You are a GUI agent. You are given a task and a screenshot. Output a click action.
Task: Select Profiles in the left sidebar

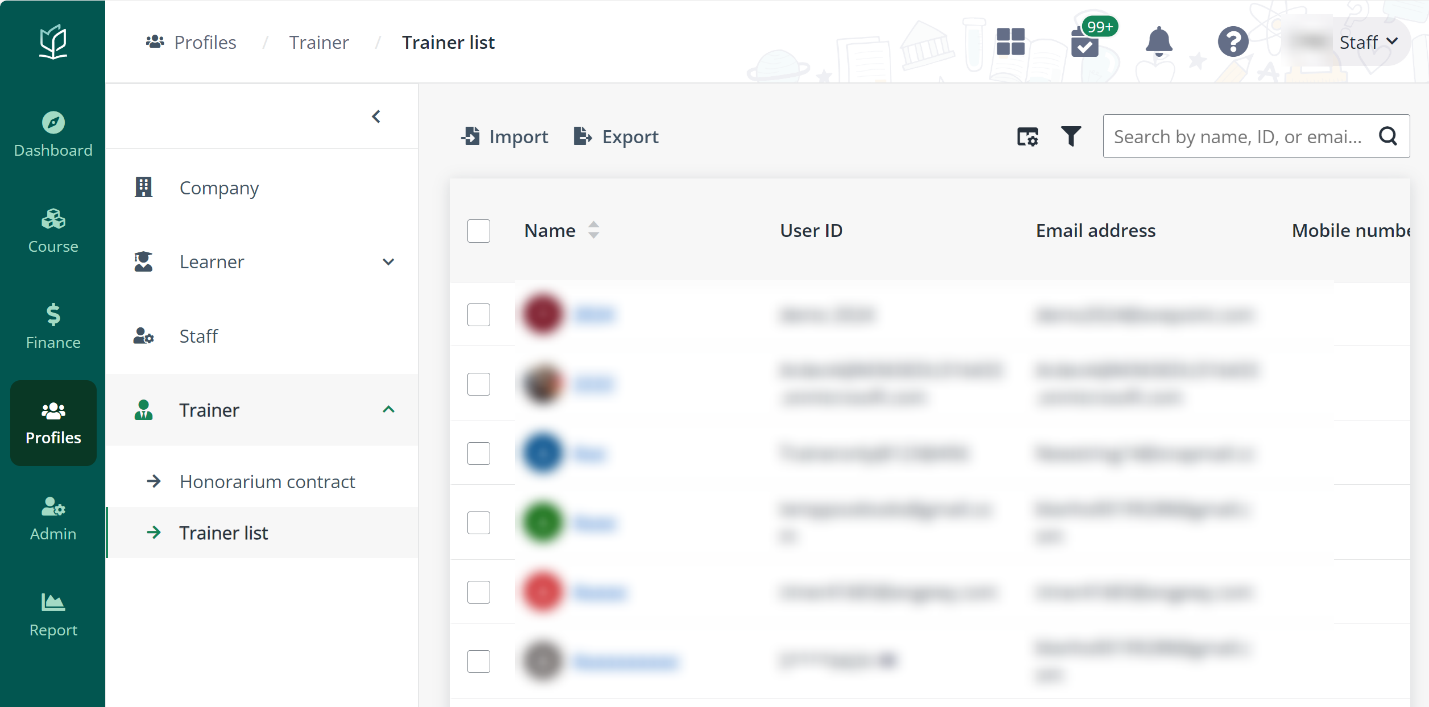click(x=53, y=423)
